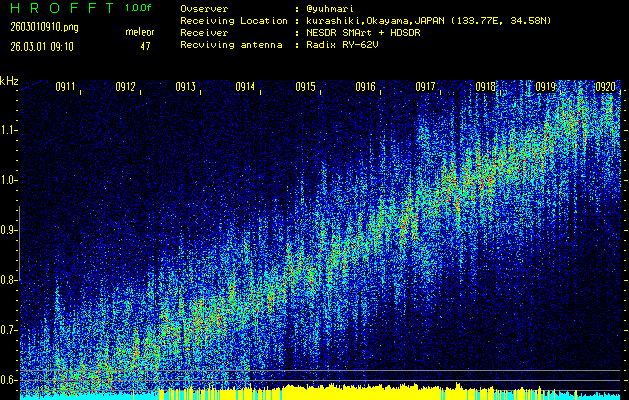The image size is (629, 400).
Task: Click the 0913 time tick
Action: coord(186,87)
